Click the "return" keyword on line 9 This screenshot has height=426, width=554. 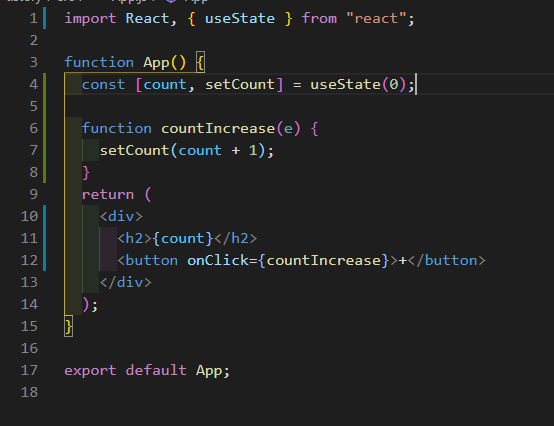108,195
